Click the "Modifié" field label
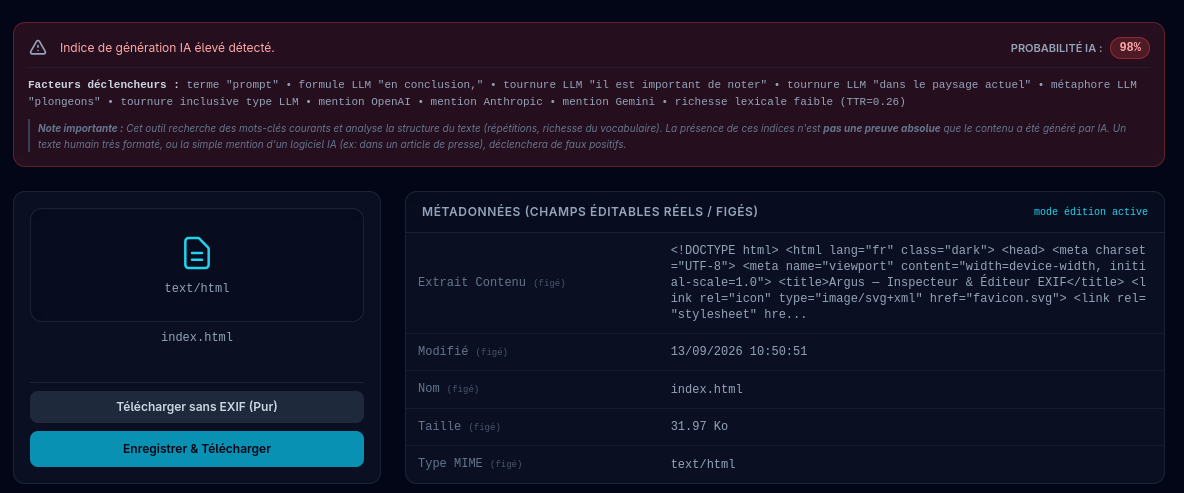The width and height of the screenshot is (1184, 493). coord(442,351)
